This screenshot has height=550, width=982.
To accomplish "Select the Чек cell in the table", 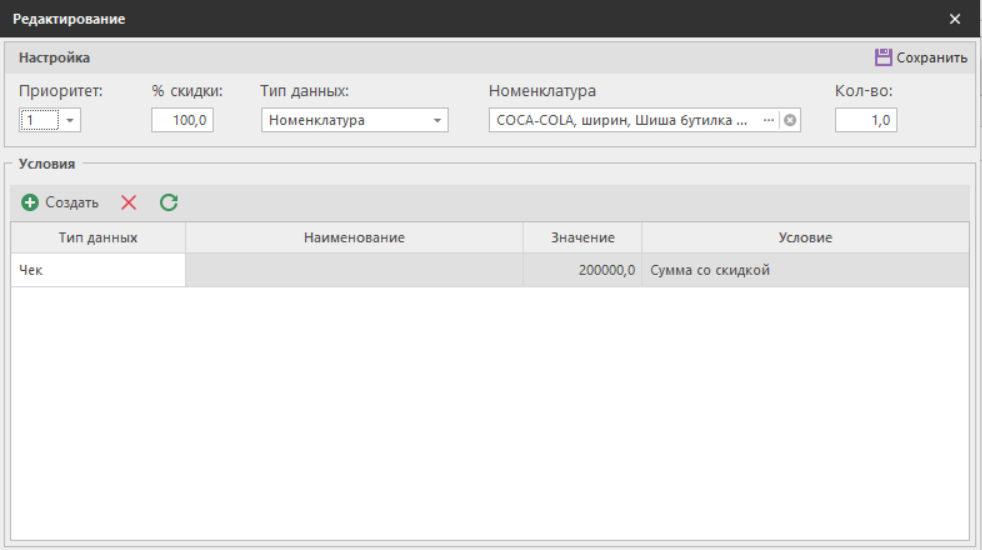I will pos(98,270).
